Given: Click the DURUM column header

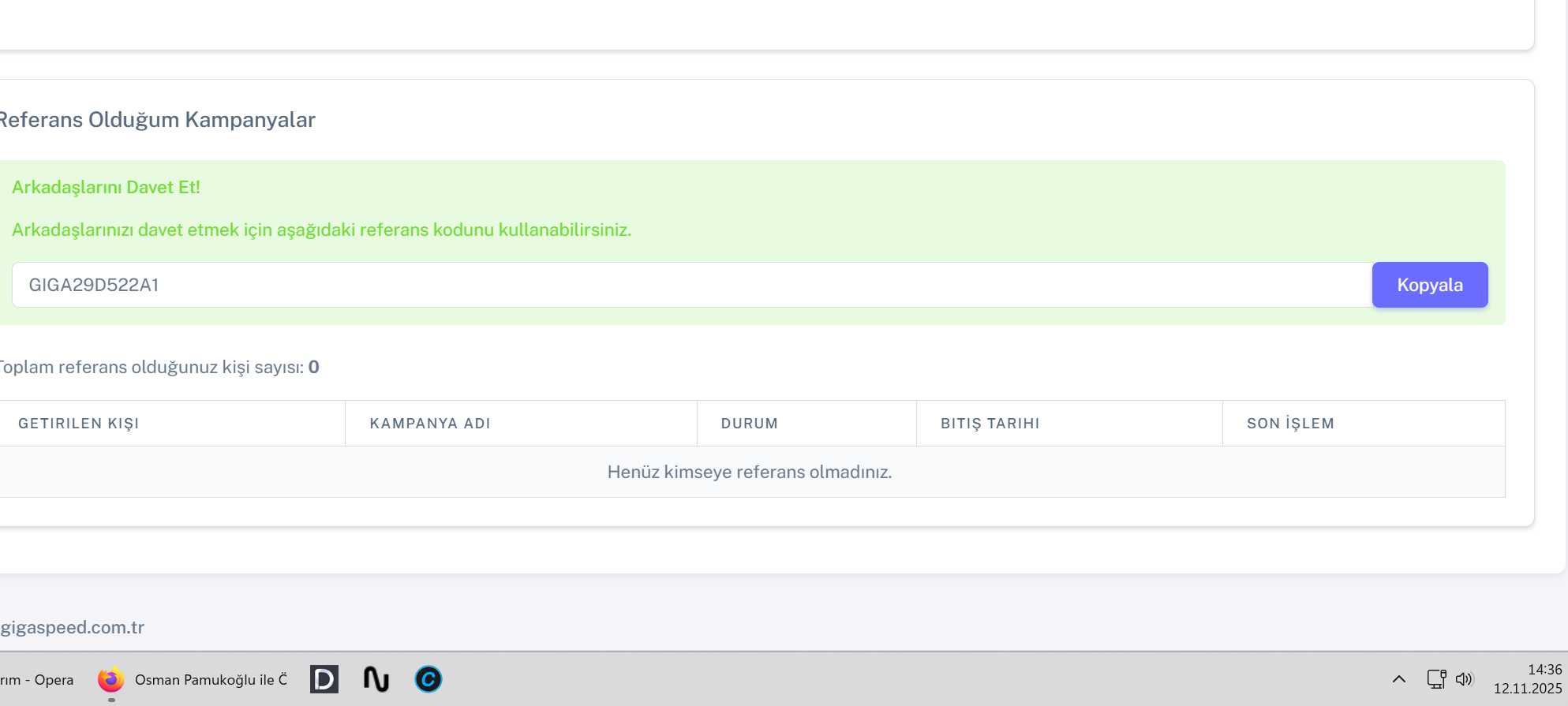Looking at the screenshot, I should click(x=749, y=424).
